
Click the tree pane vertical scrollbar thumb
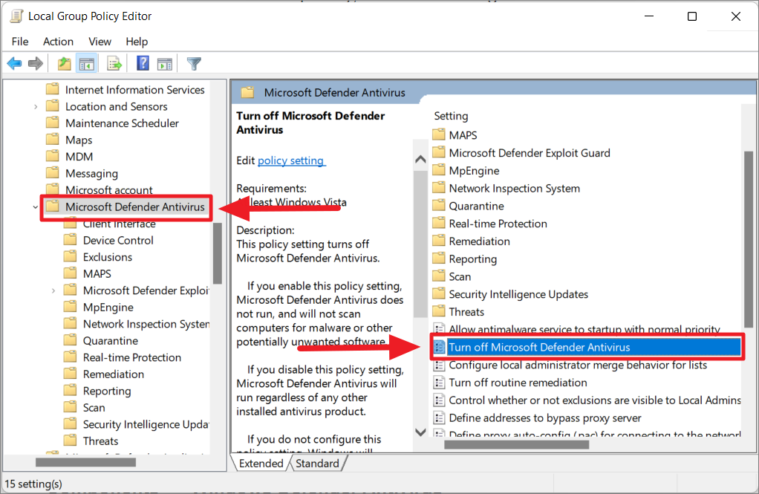click(217, 253)
